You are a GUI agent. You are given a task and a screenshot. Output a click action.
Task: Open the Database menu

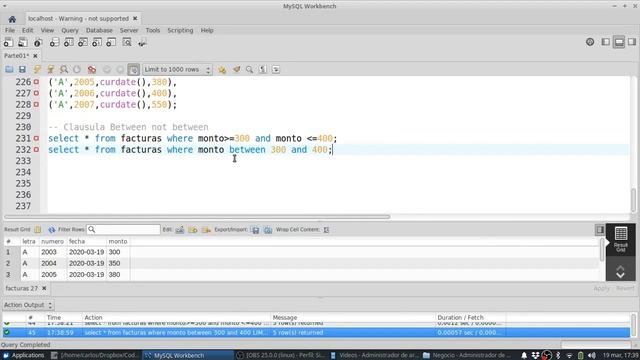(x=99, y=30)
